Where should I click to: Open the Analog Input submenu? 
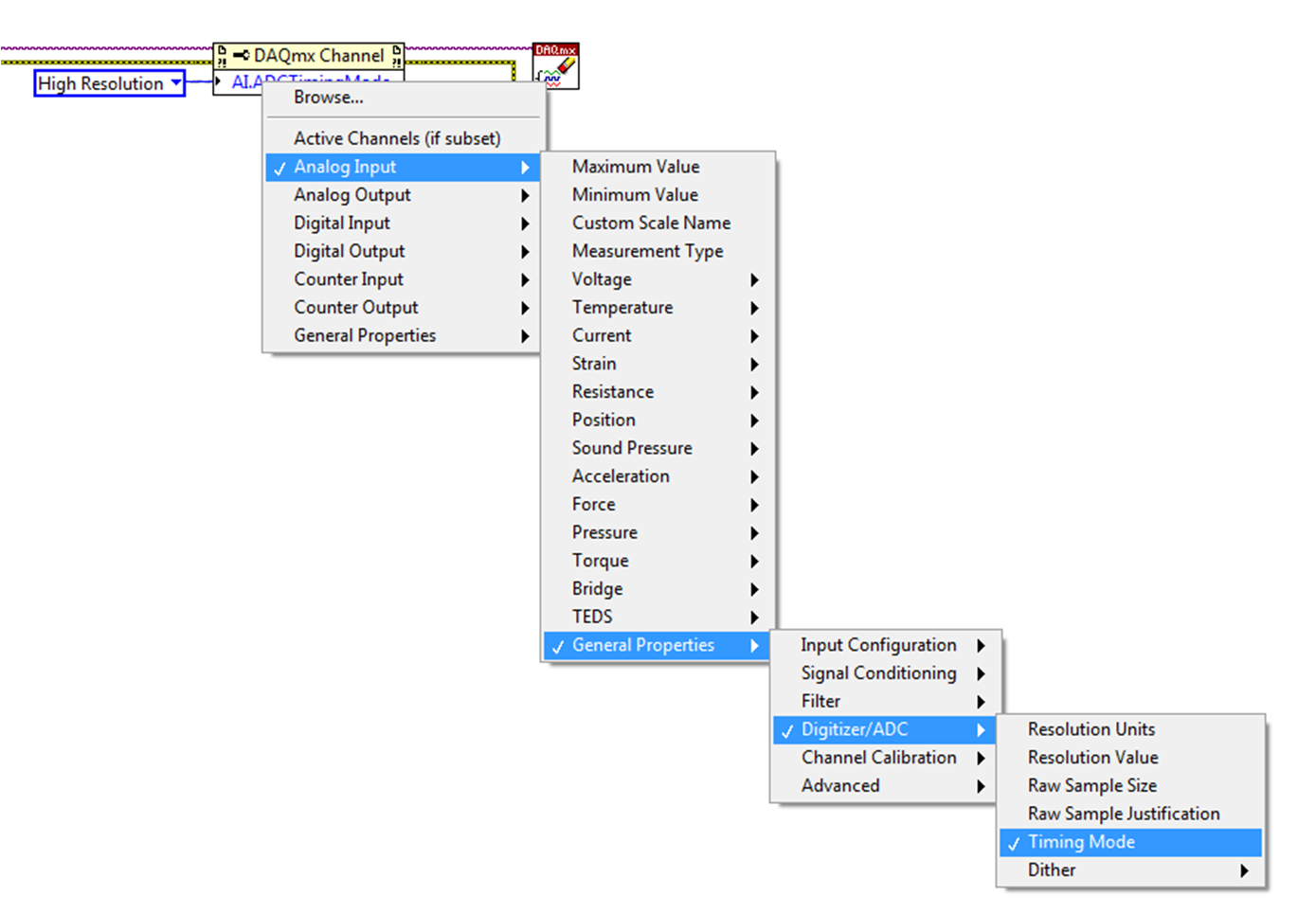click(x=403, y=168)
